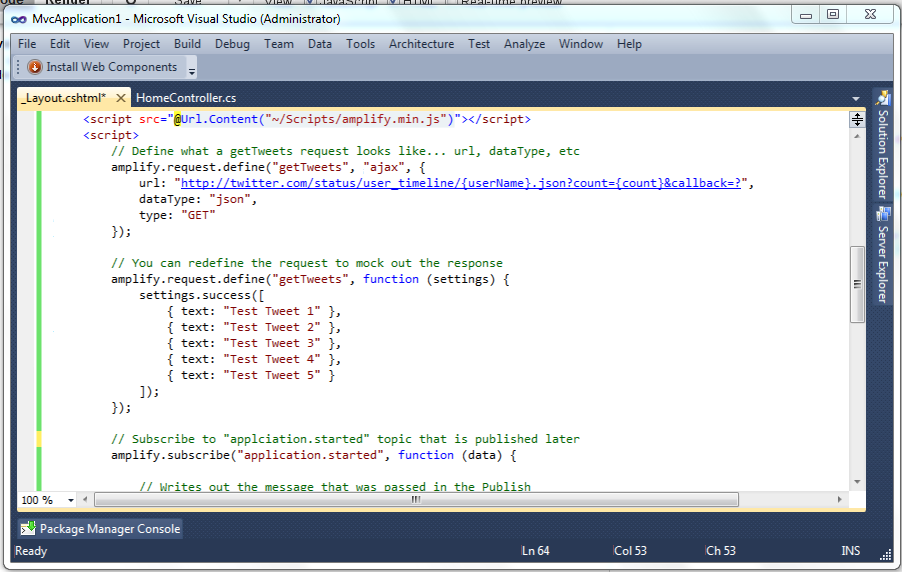Open the Solution Explorer panel icon

point(883,98)
